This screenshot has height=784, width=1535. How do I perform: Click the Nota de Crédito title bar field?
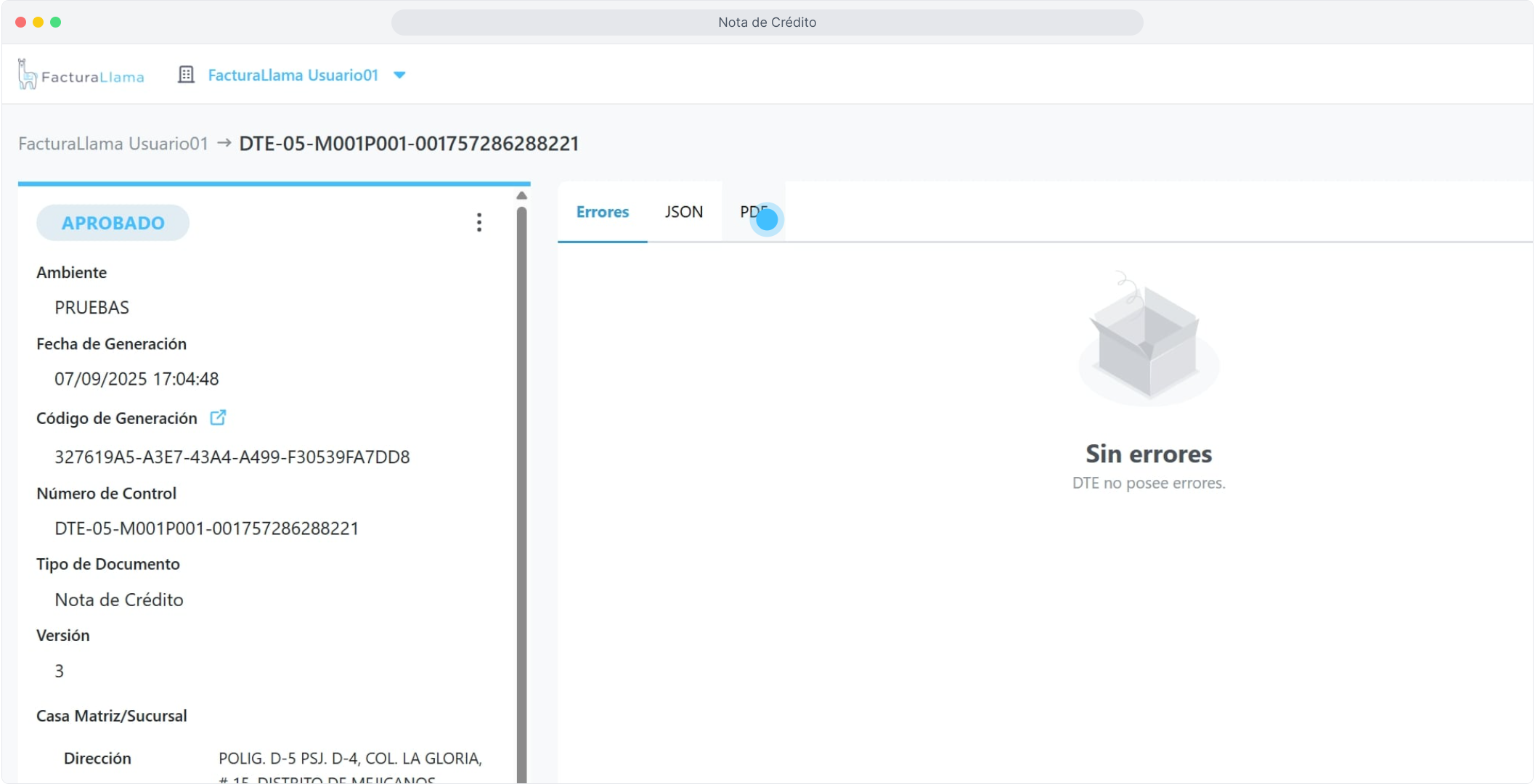(767, 23)
